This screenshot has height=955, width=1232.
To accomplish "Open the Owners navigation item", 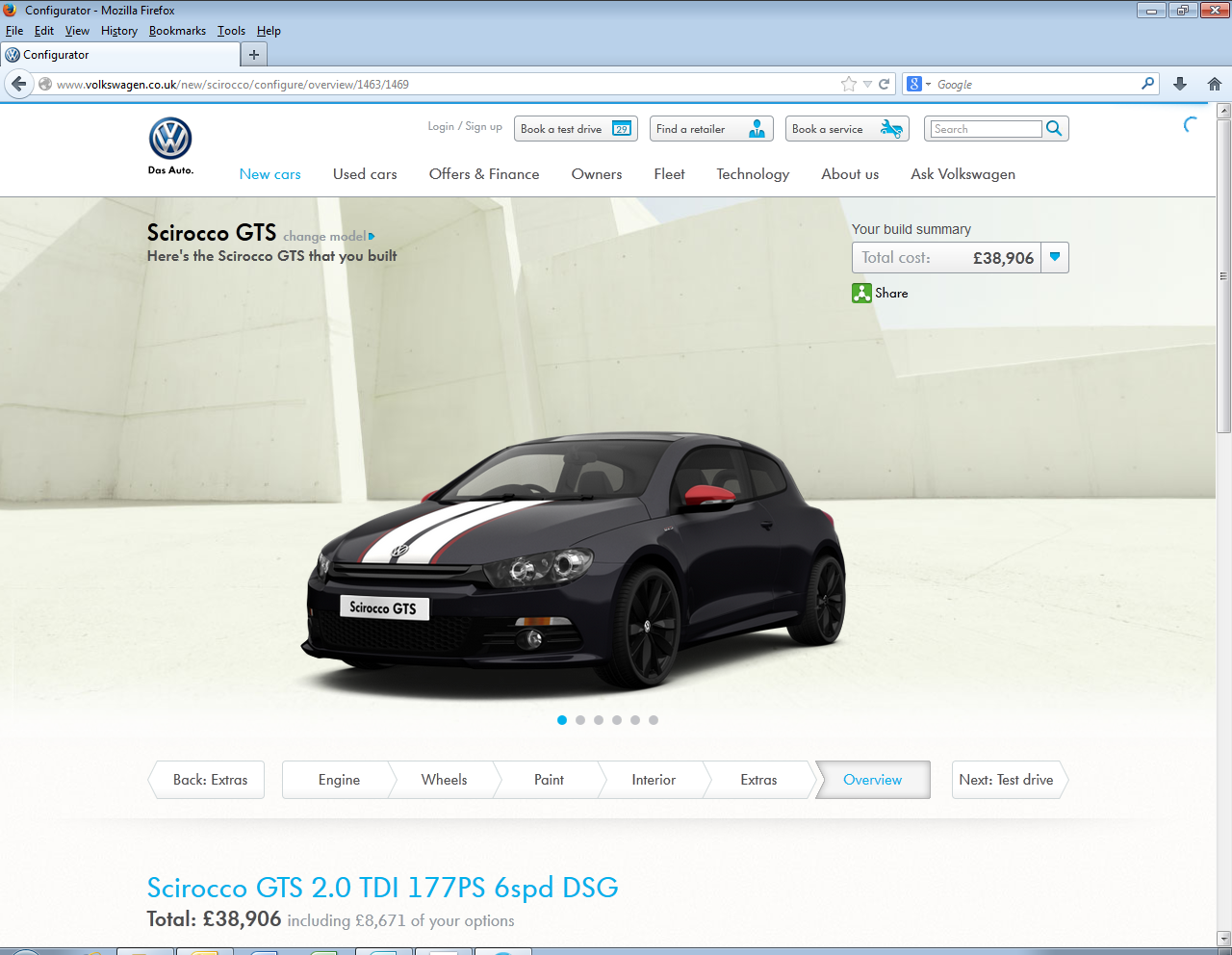I will 597,174.
